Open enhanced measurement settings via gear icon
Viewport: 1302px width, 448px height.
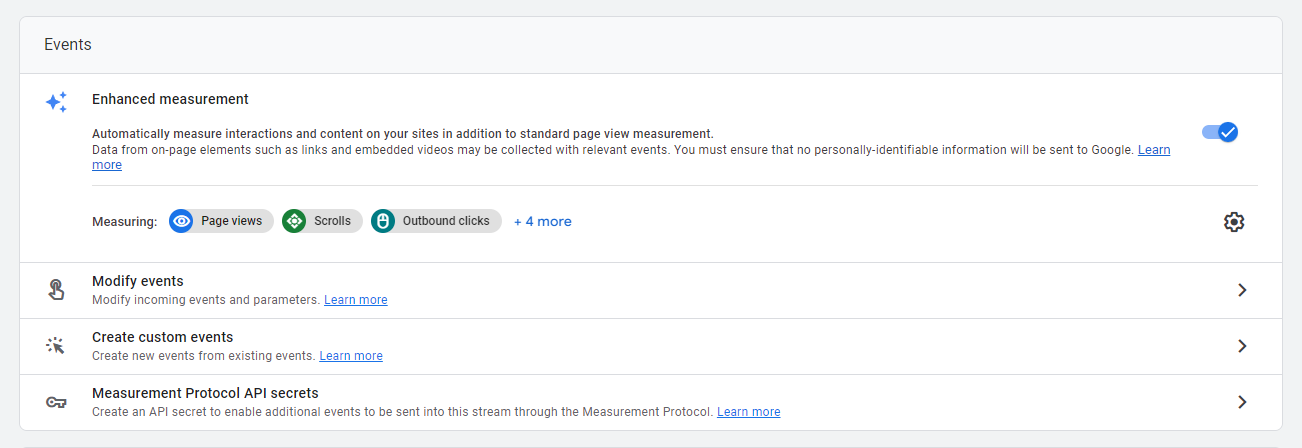pyautogui.click(x=1234, y=222)
